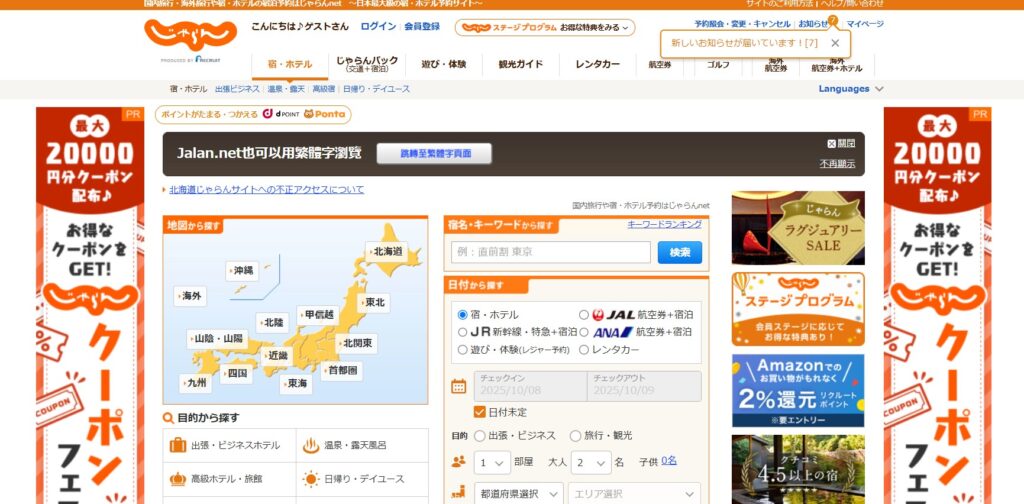Select 東北 on the map

[374, 303]
